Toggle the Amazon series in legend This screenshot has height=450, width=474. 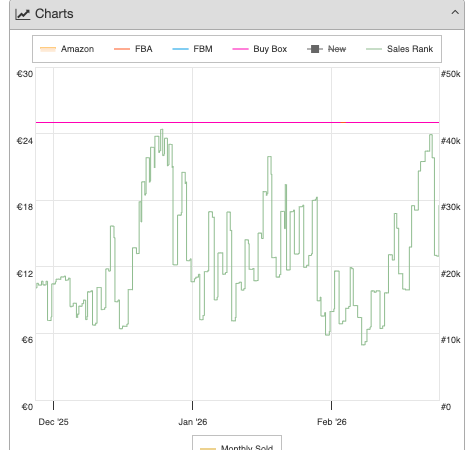click(67, 49)
